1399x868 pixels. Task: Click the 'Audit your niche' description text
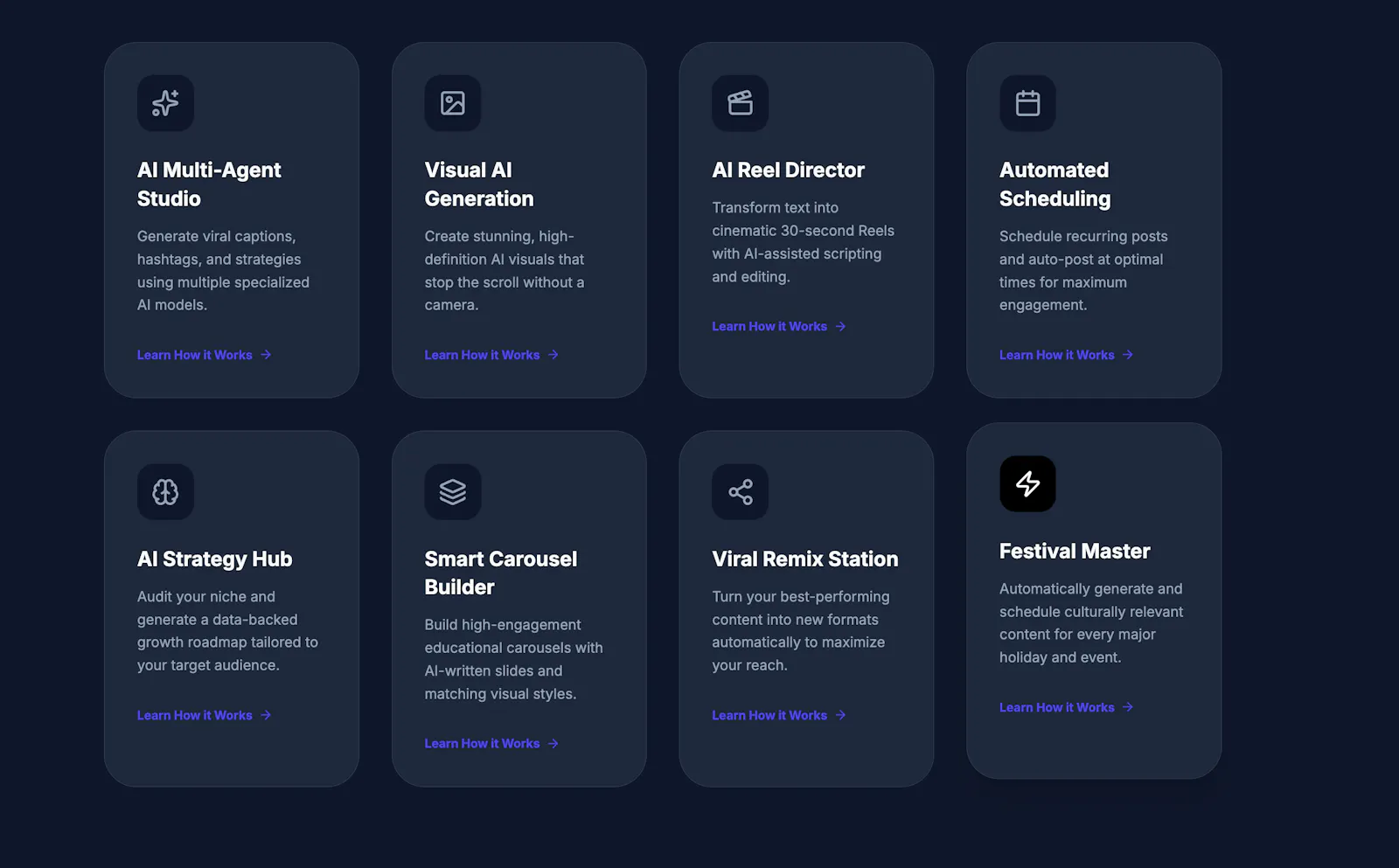[x=228, y=631]
